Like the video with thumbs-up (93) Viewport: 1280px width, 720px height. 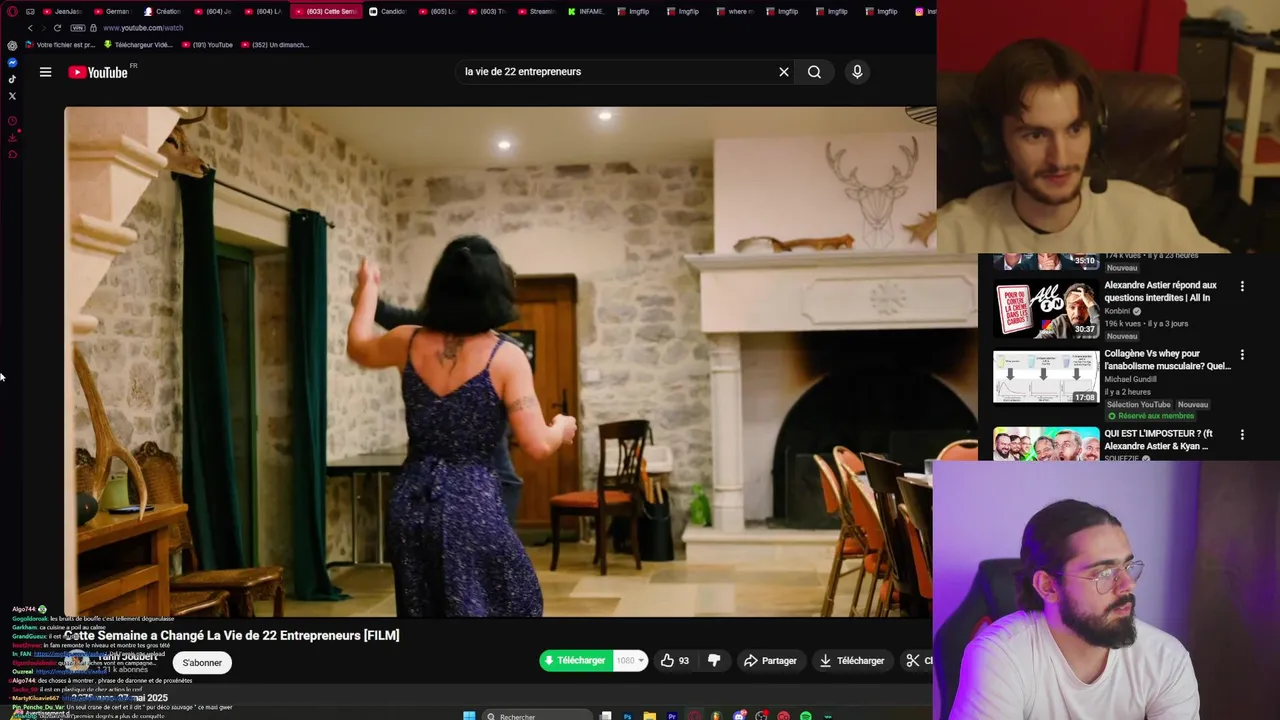674,660
